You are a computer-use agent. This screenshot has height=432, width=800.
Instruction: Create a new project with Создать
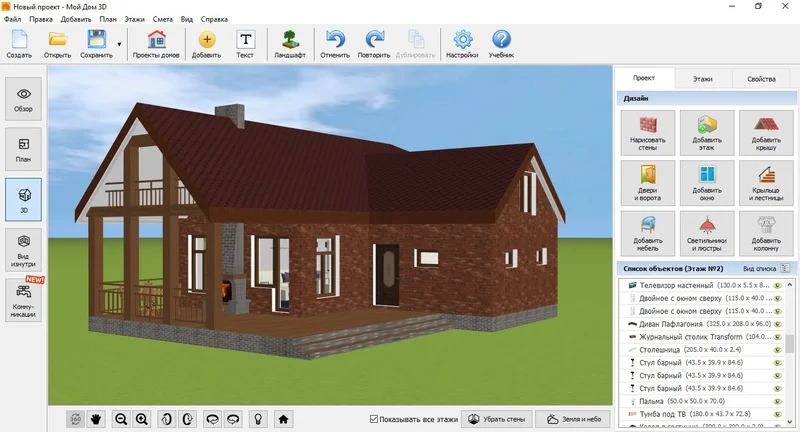click(19, 44)
